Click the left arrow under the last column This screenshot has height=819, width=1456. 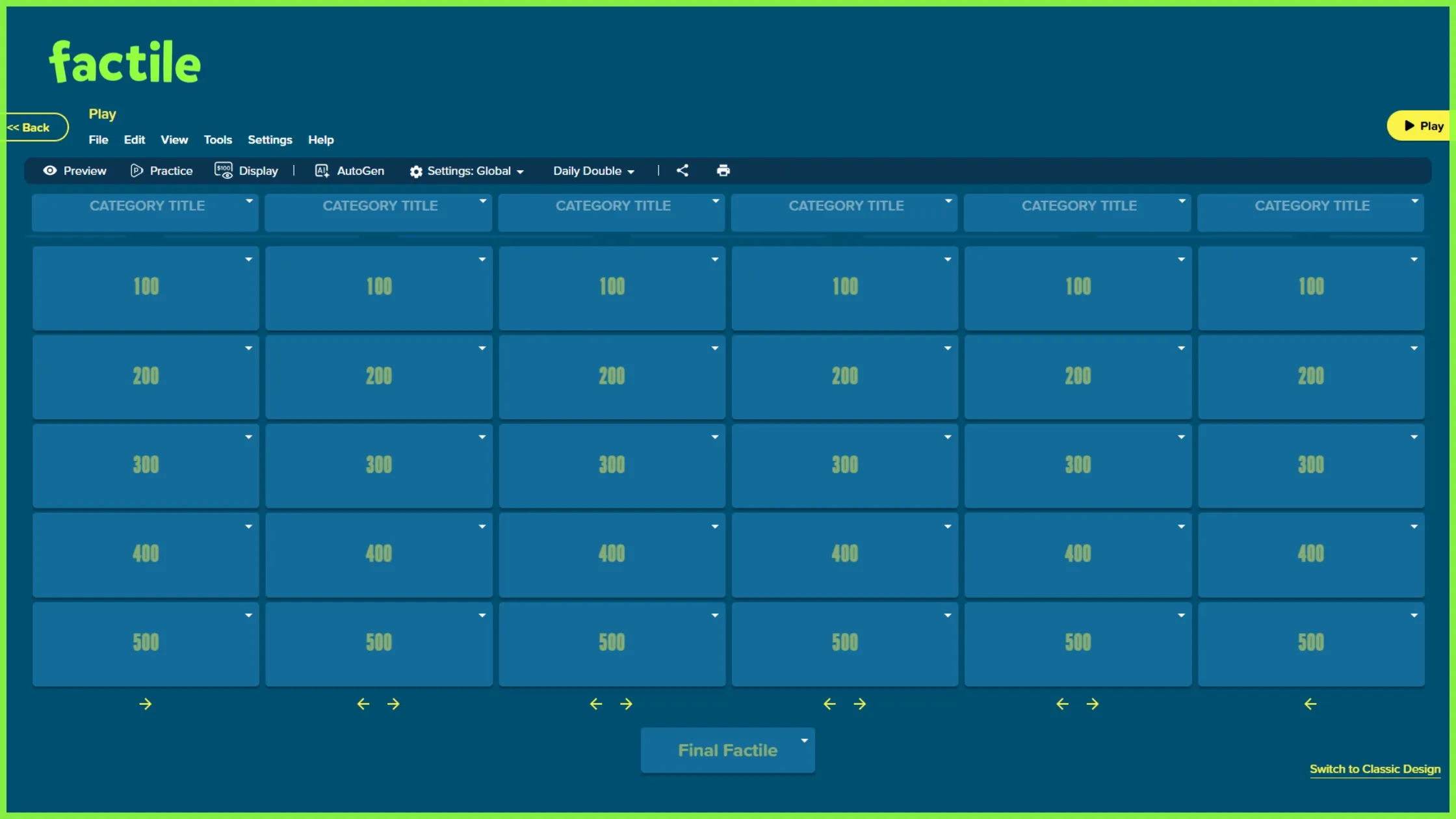(x=1310, y=703)
